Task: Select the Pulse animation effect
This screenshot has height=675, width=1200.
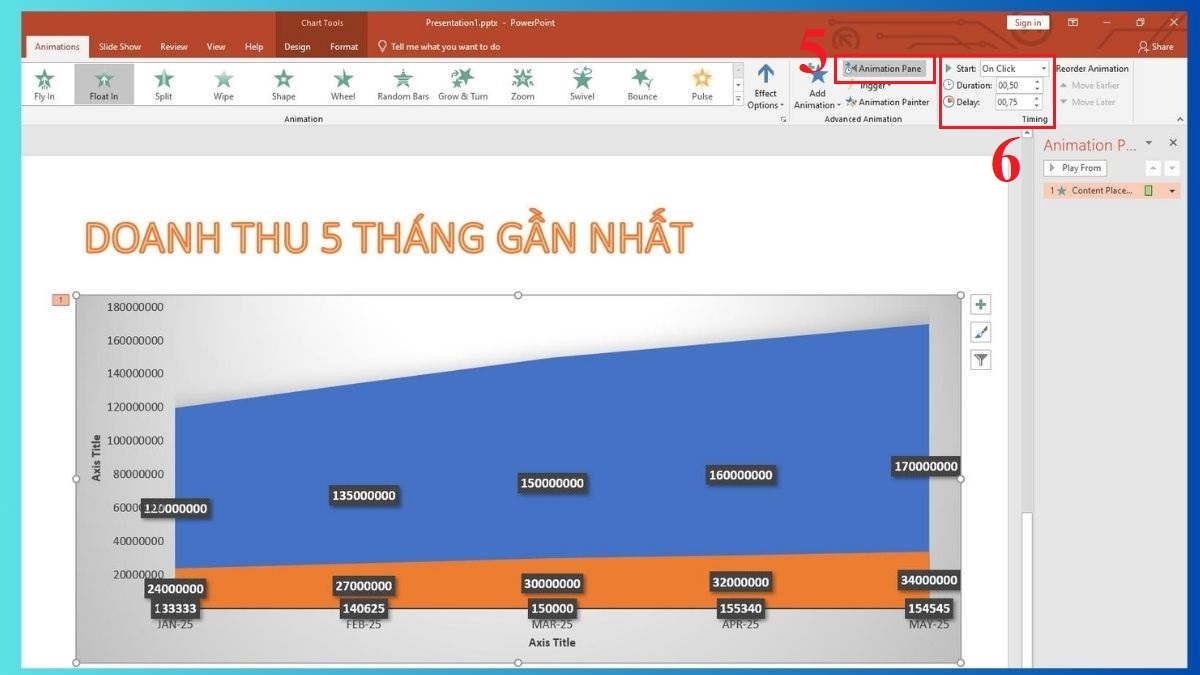Action: pos(702,83)
